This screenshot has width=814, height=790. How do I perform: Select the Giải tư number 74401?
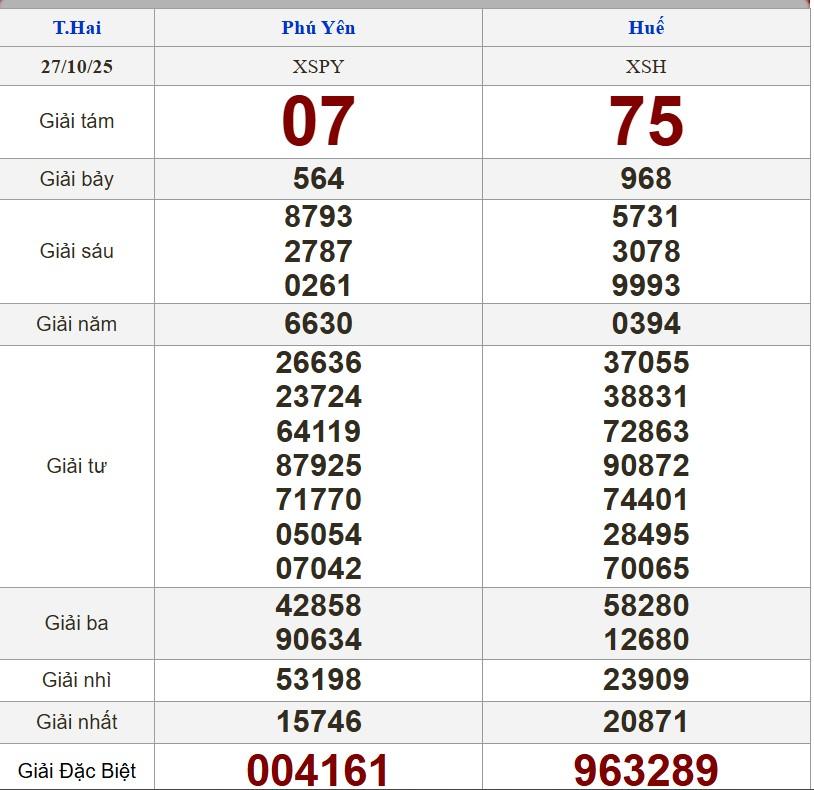646,500
